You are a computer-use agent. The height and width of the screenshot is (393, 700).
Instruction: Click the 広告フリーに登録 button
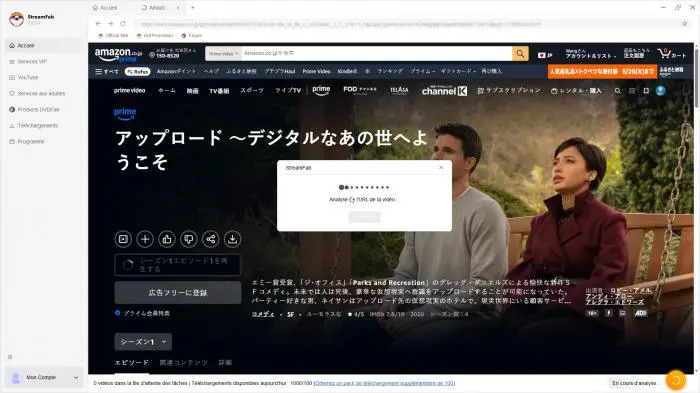click(178, 293)
